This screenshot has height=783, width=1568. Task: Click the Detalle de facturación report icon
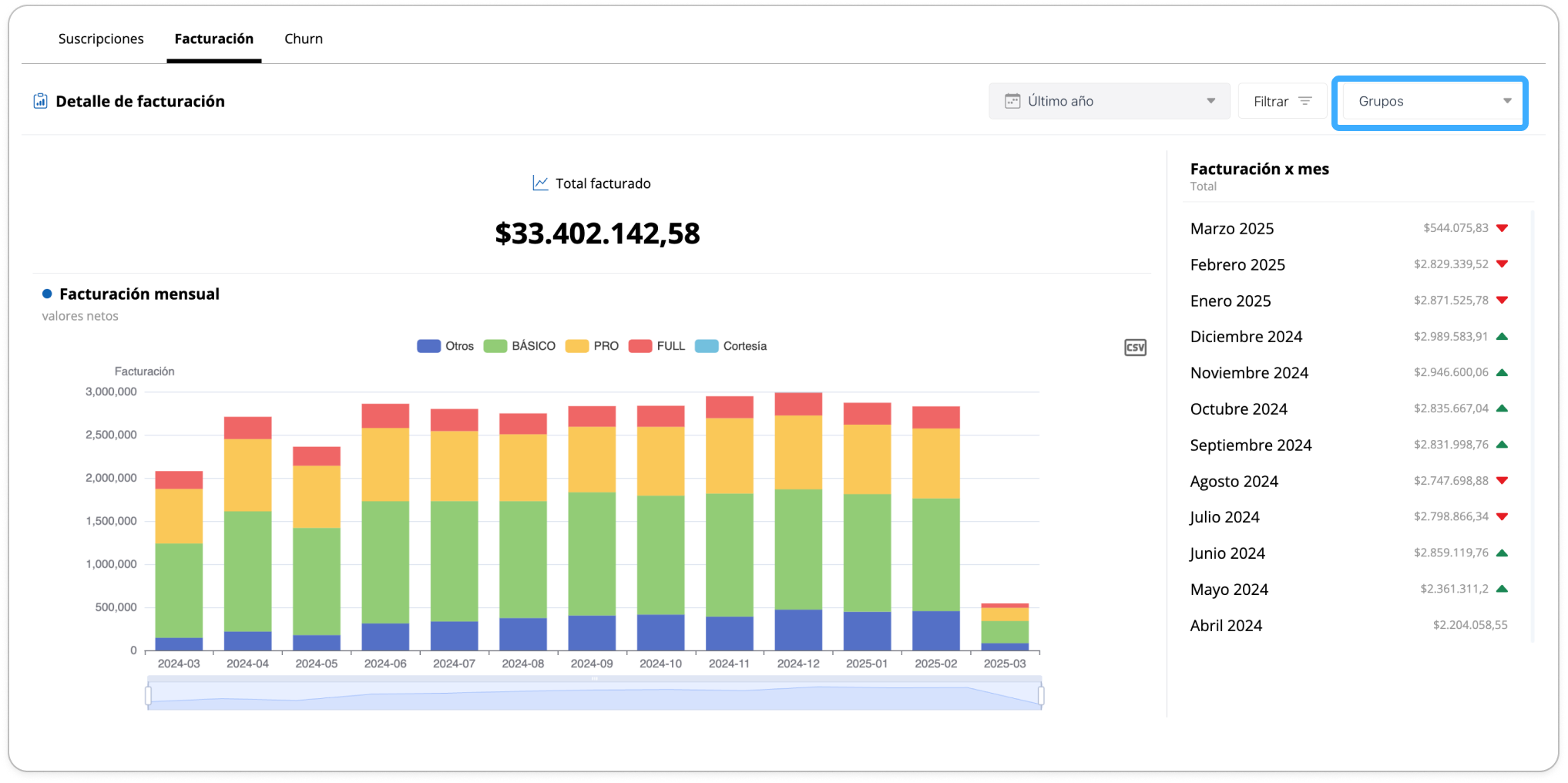[40, 101]
